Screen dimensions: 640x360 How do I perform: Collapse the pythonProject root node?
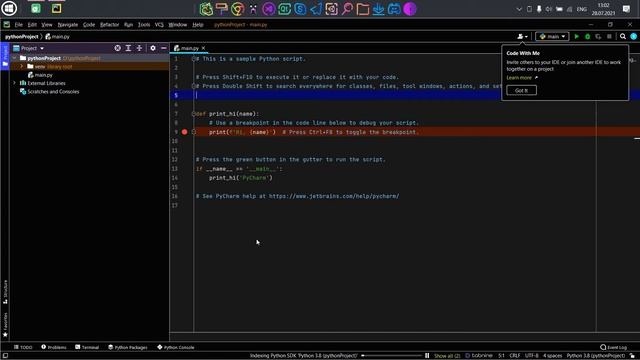point(14,58)
